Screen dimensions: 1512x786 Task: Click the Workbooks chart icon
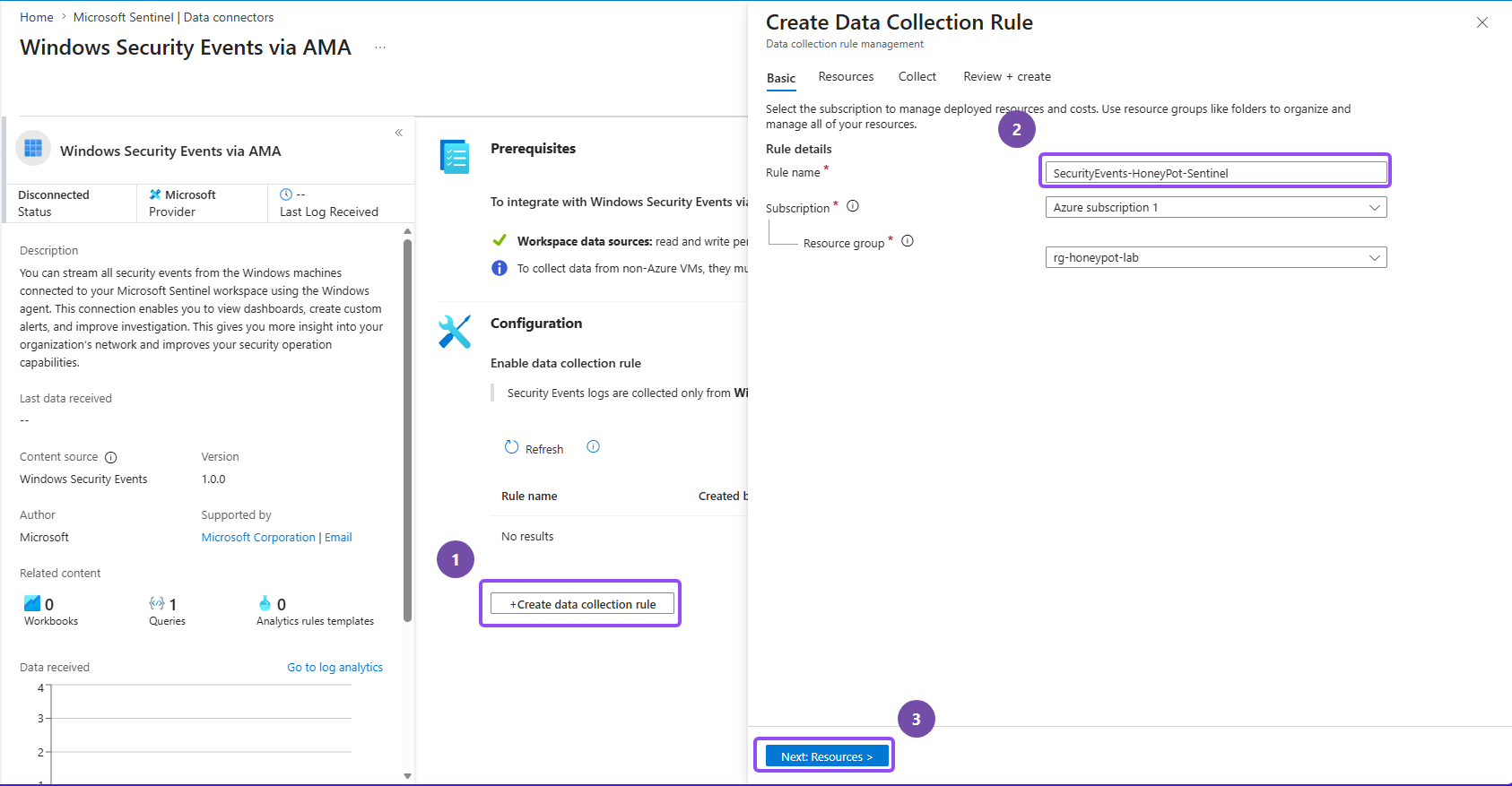(32, 603)
